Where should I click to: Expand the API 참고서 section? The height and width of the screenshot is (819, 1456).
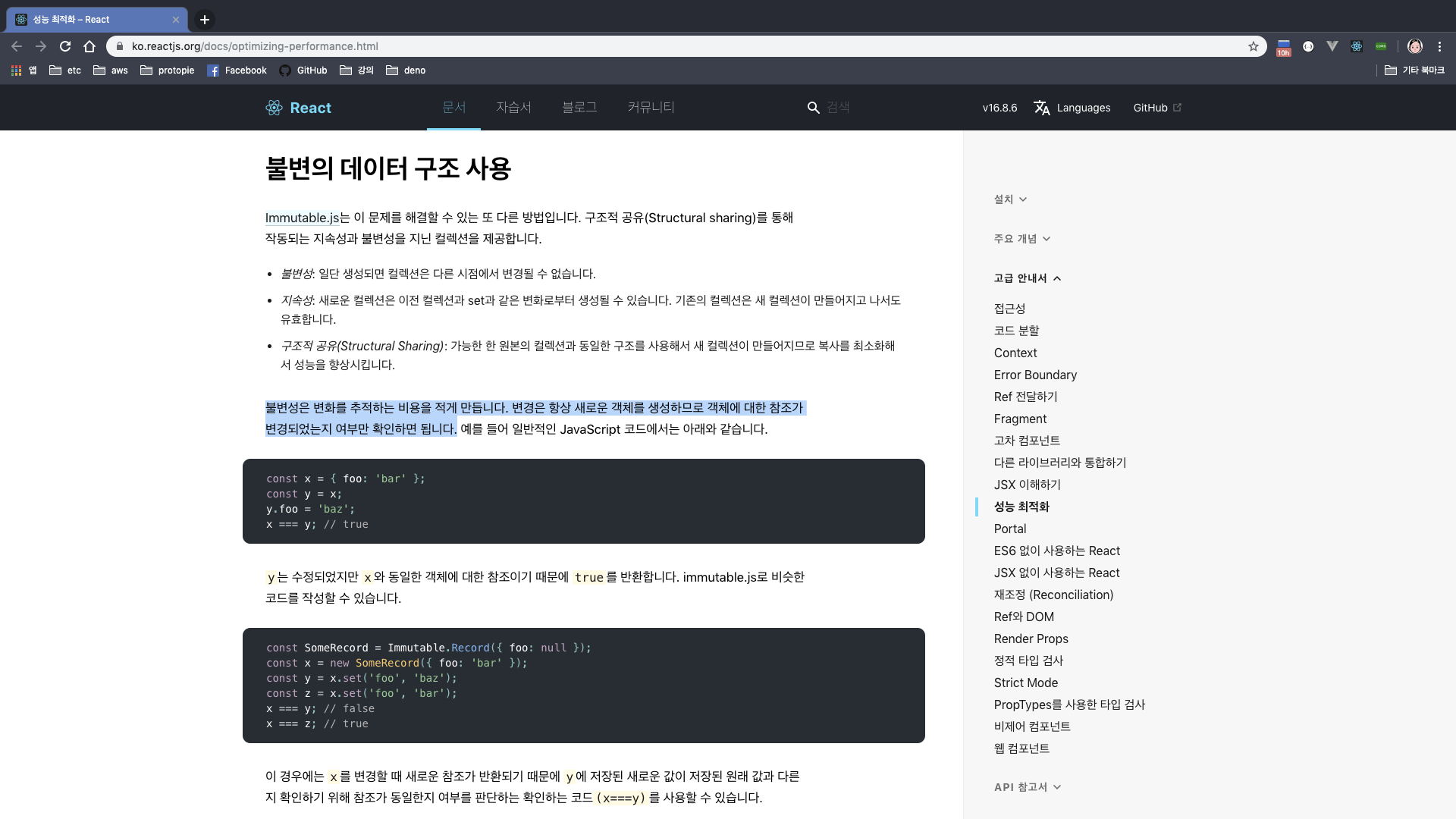(x=1028, y=787)
